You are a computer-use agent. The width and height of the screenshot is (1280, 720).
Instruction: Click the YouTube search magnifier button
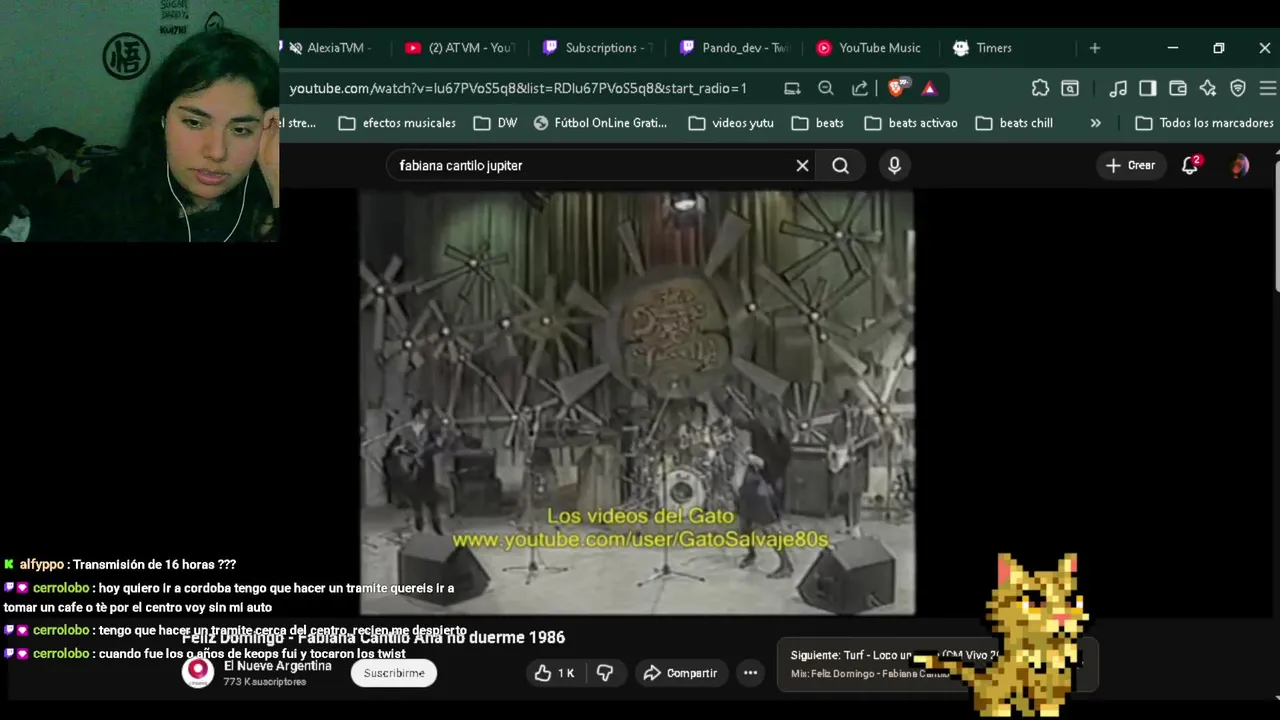click(x=841, y=166)
